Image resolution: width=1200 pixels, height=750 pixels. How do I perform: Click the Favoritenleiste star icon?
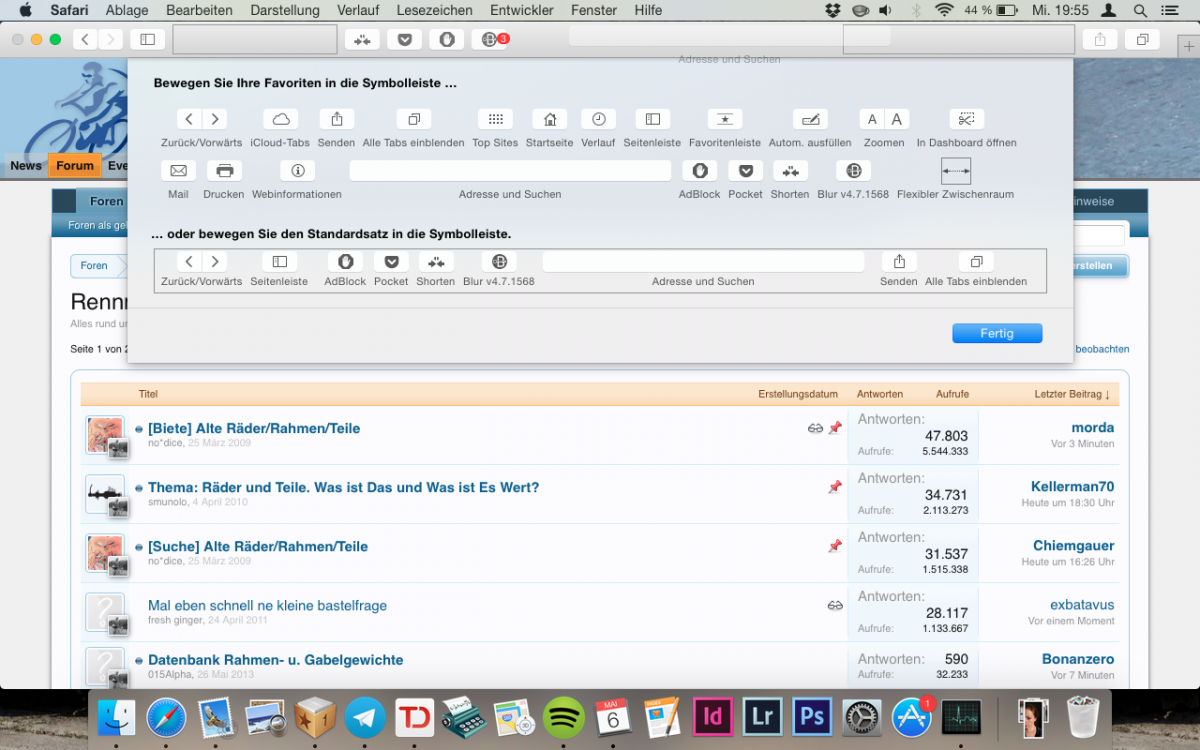click(724, 119)
